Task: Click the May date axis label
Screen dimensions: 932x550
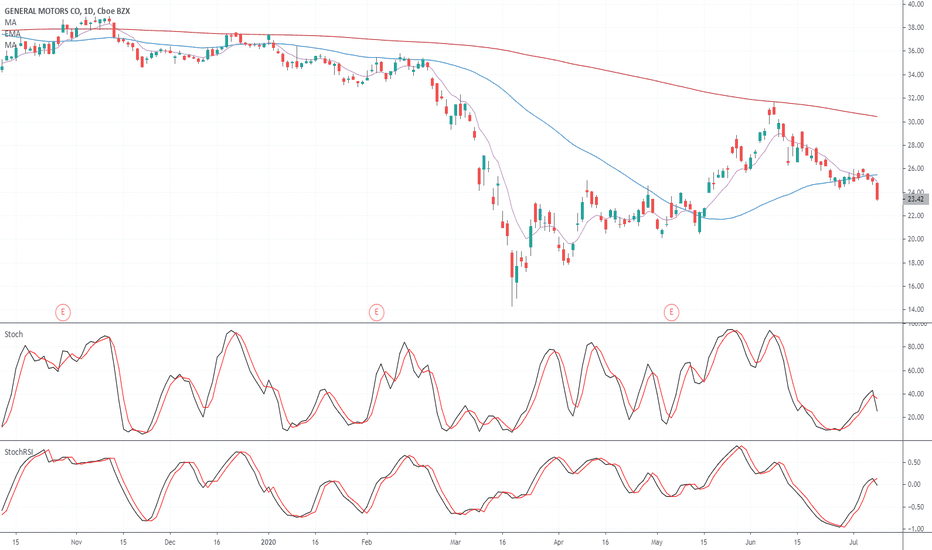Action: 657,542
